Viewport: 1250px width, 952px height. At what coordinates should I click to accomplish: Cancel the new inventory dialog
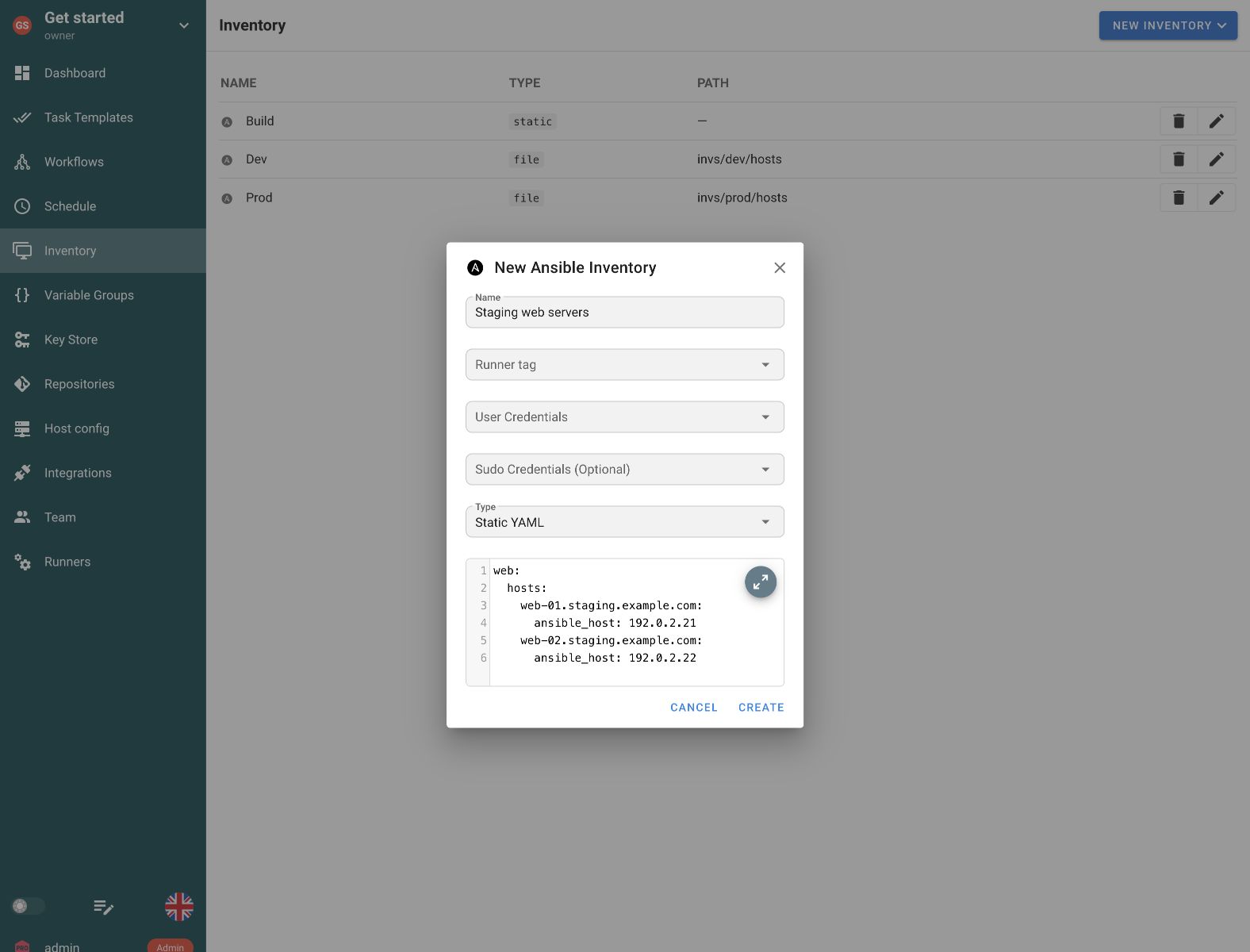click(x=694, y=708)
